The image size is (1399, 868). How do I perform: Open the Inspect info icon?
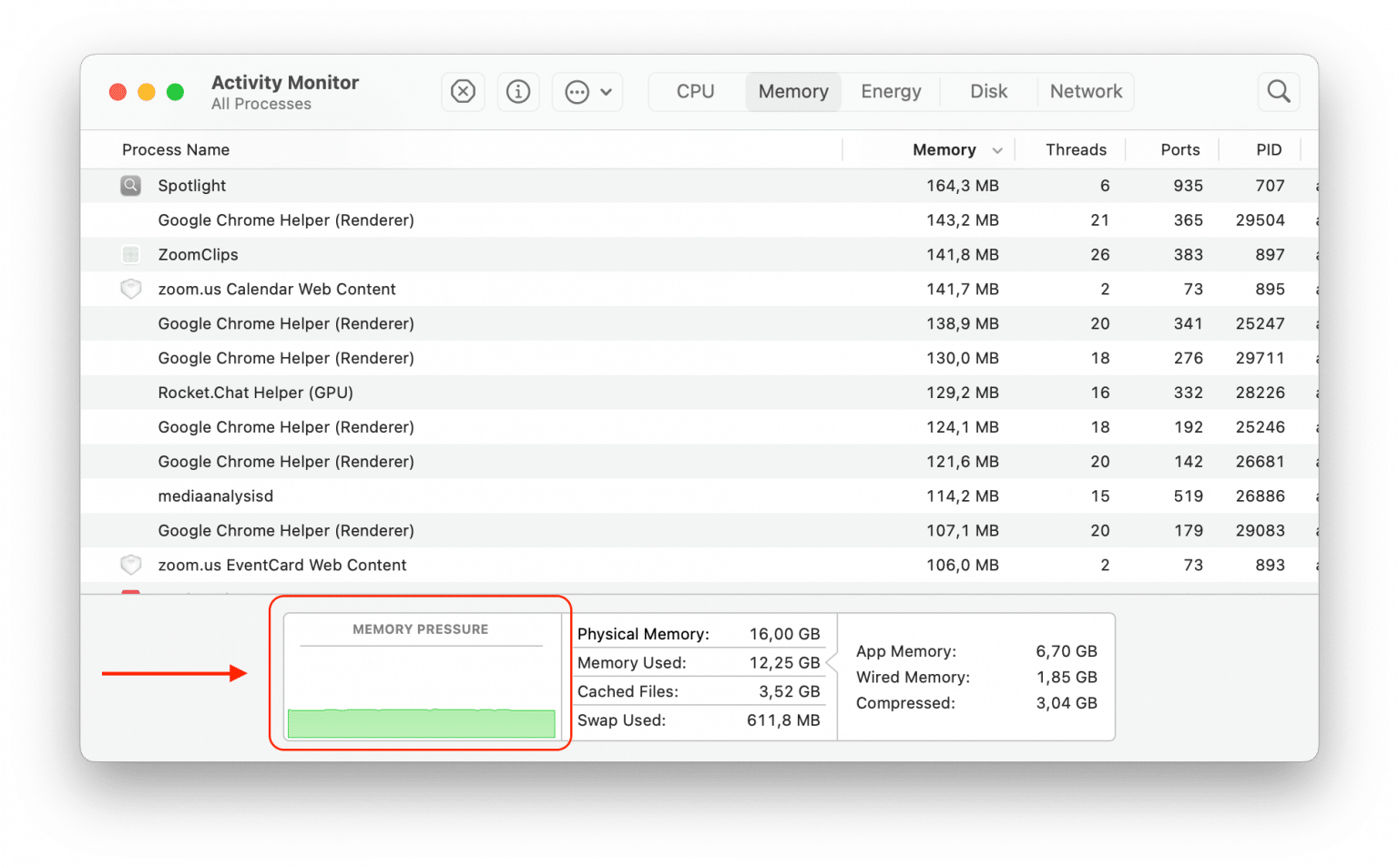[x=517, y=91]
